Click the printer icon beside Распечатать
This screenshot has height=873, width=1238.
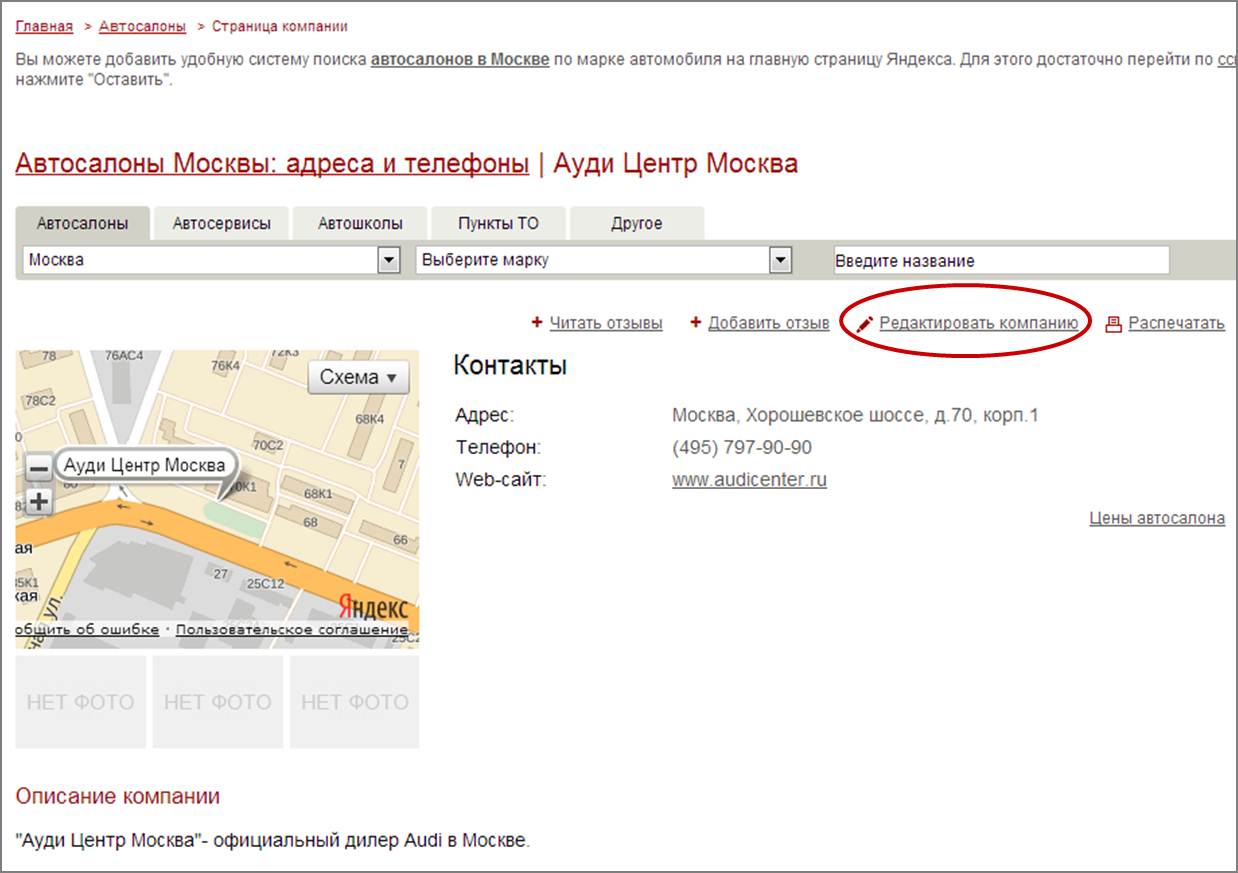(1113, 324)
